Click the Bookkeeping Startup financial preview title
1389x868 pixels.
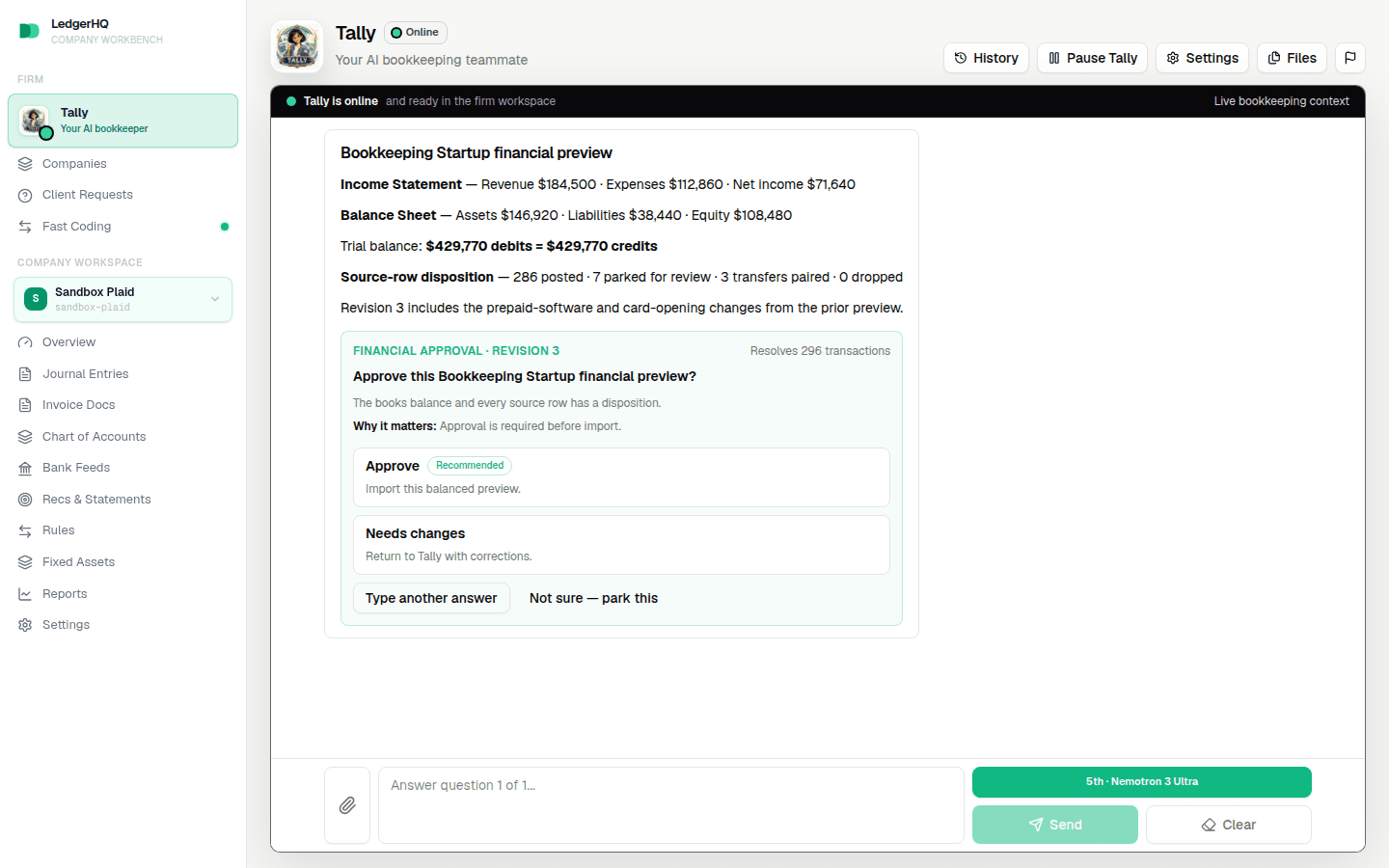[x=477, y=153]
